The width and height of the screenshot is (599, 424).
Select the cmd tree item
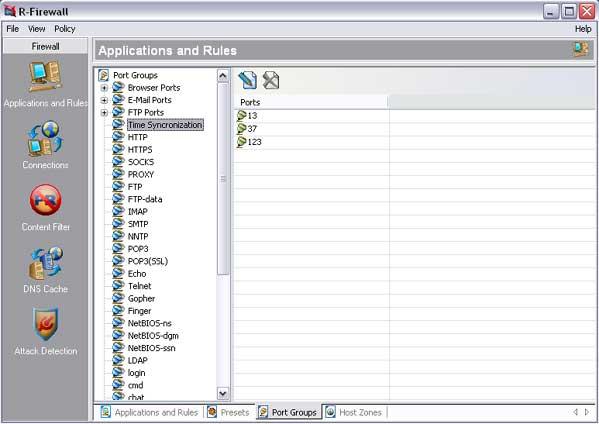click(x=136, y=385)
